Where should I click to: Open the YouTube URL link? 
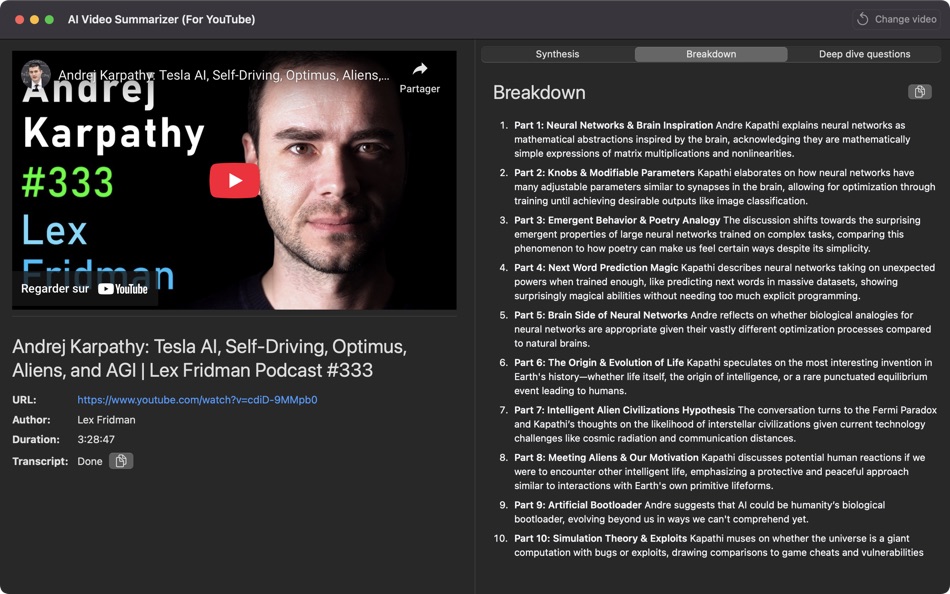click(198, 400)
